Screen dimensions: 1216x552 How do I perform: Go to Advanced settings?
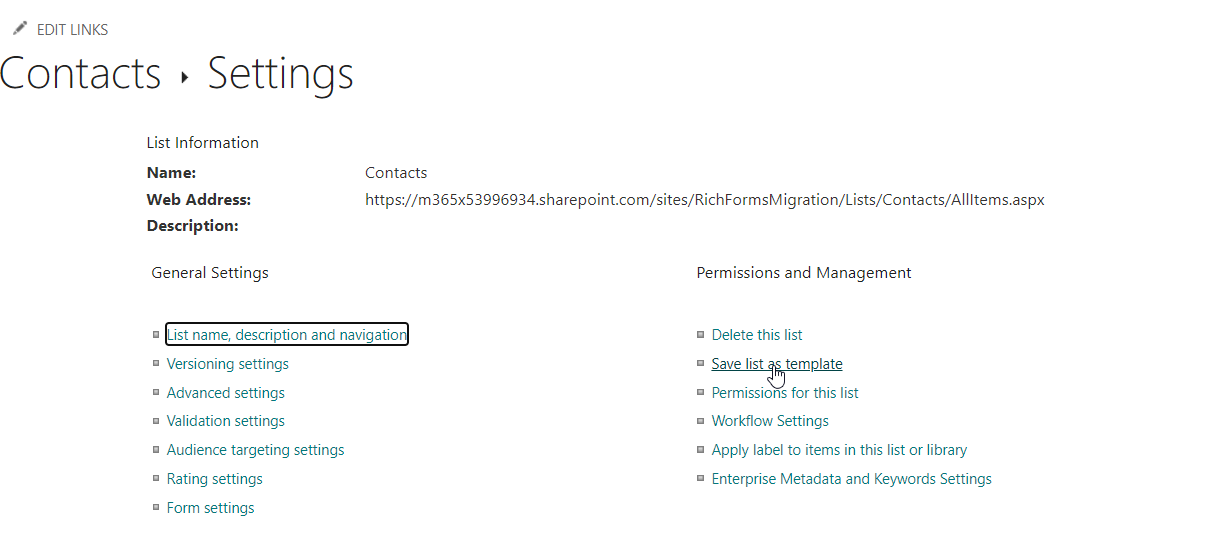coord(226,393)
